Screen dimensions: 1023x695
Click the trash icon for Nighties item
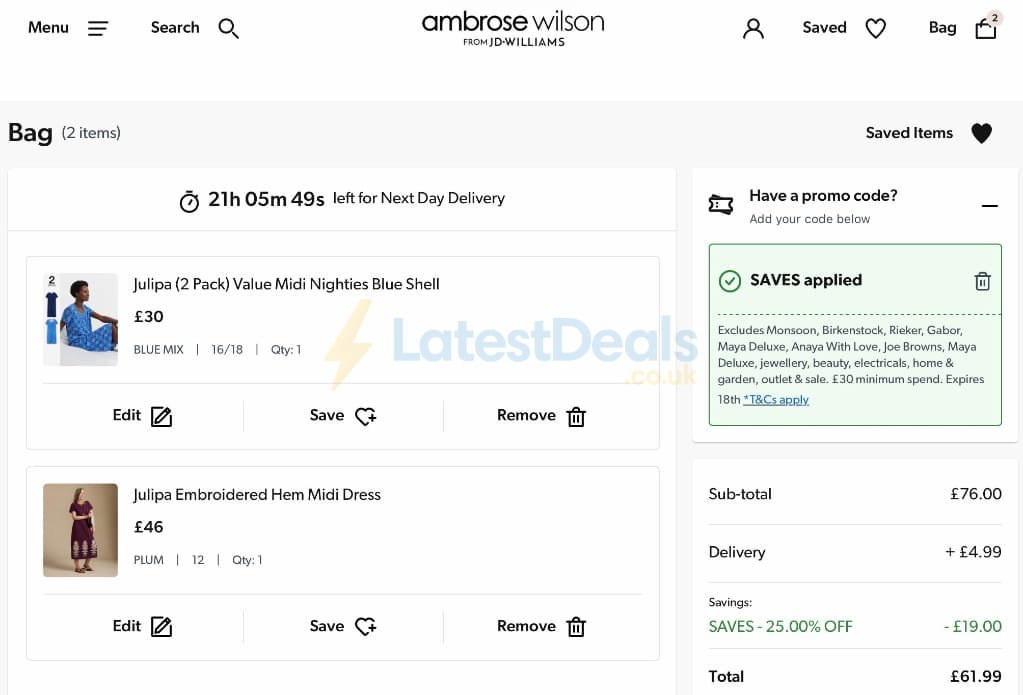pyautogui.click(x=576, y=416)
